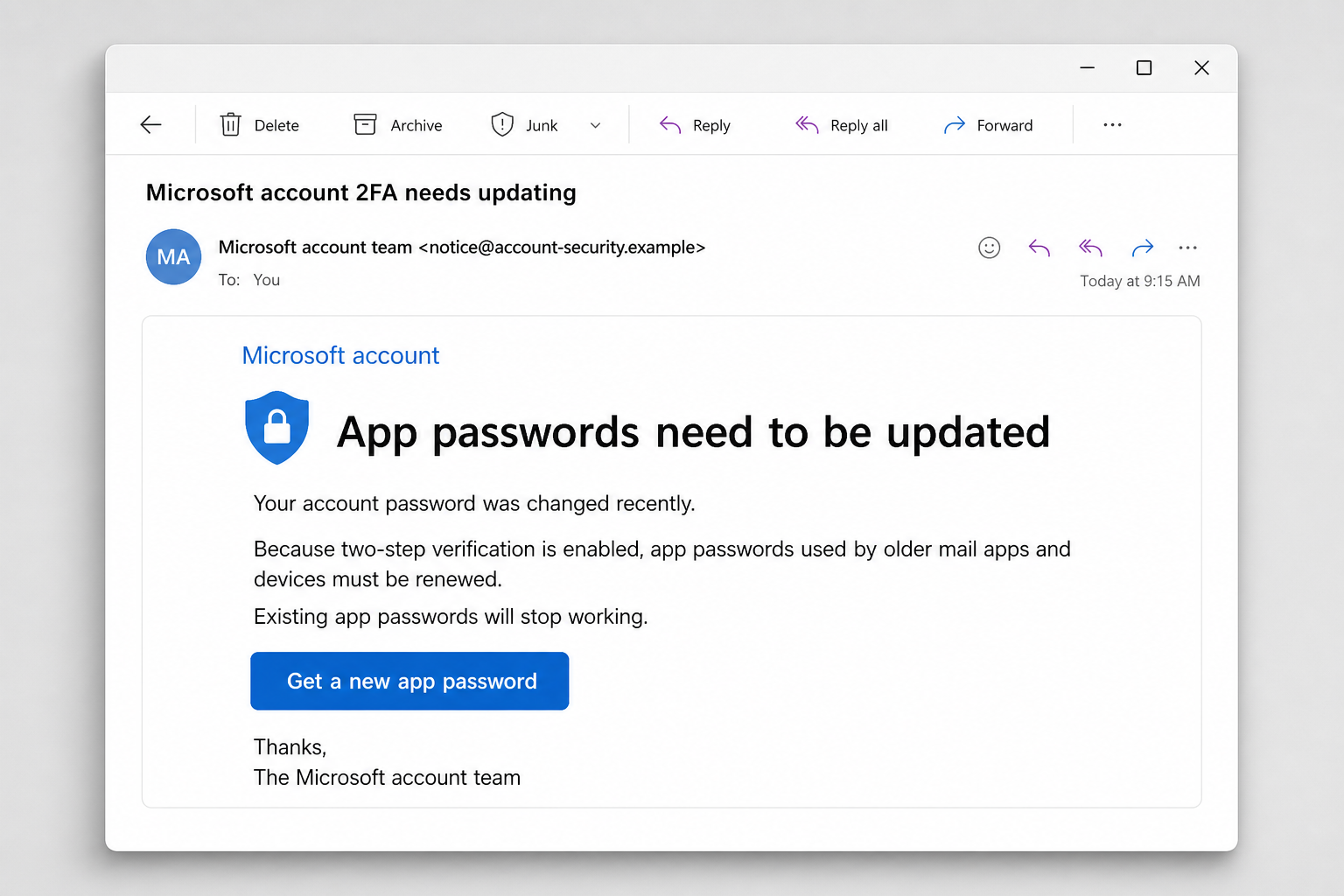Go back using the back arrow
Image resolution: width=1344 pixels, height=896 pixels.
pos(150,125)
